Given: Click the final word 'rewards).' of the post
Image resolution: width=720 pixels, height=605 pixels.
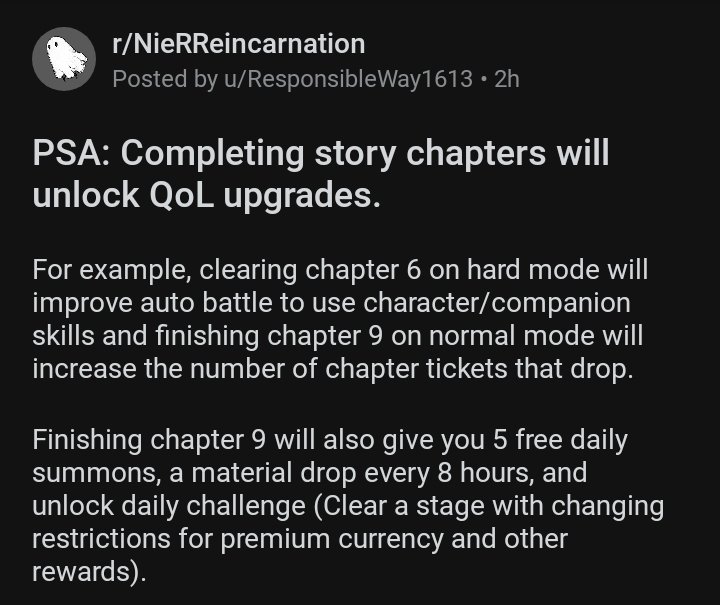Looking at the screenshot, I should (89, 572).
